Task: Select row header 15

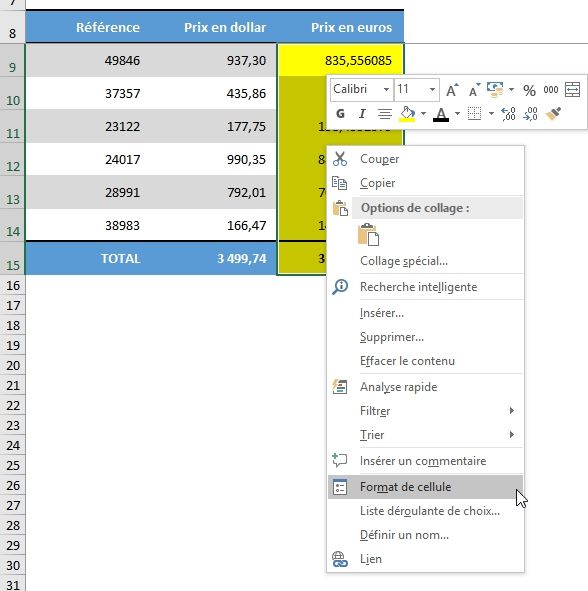Action: pos(12,258)
